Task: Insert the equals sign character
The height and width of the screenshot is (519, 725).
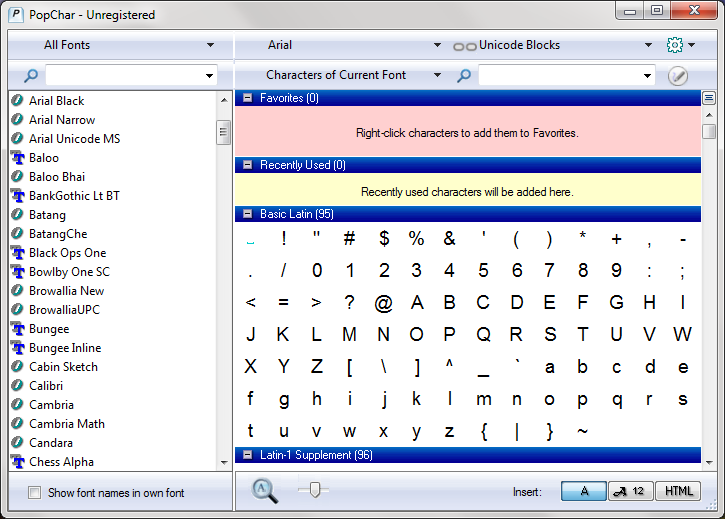Action: [x=283, y=303]
